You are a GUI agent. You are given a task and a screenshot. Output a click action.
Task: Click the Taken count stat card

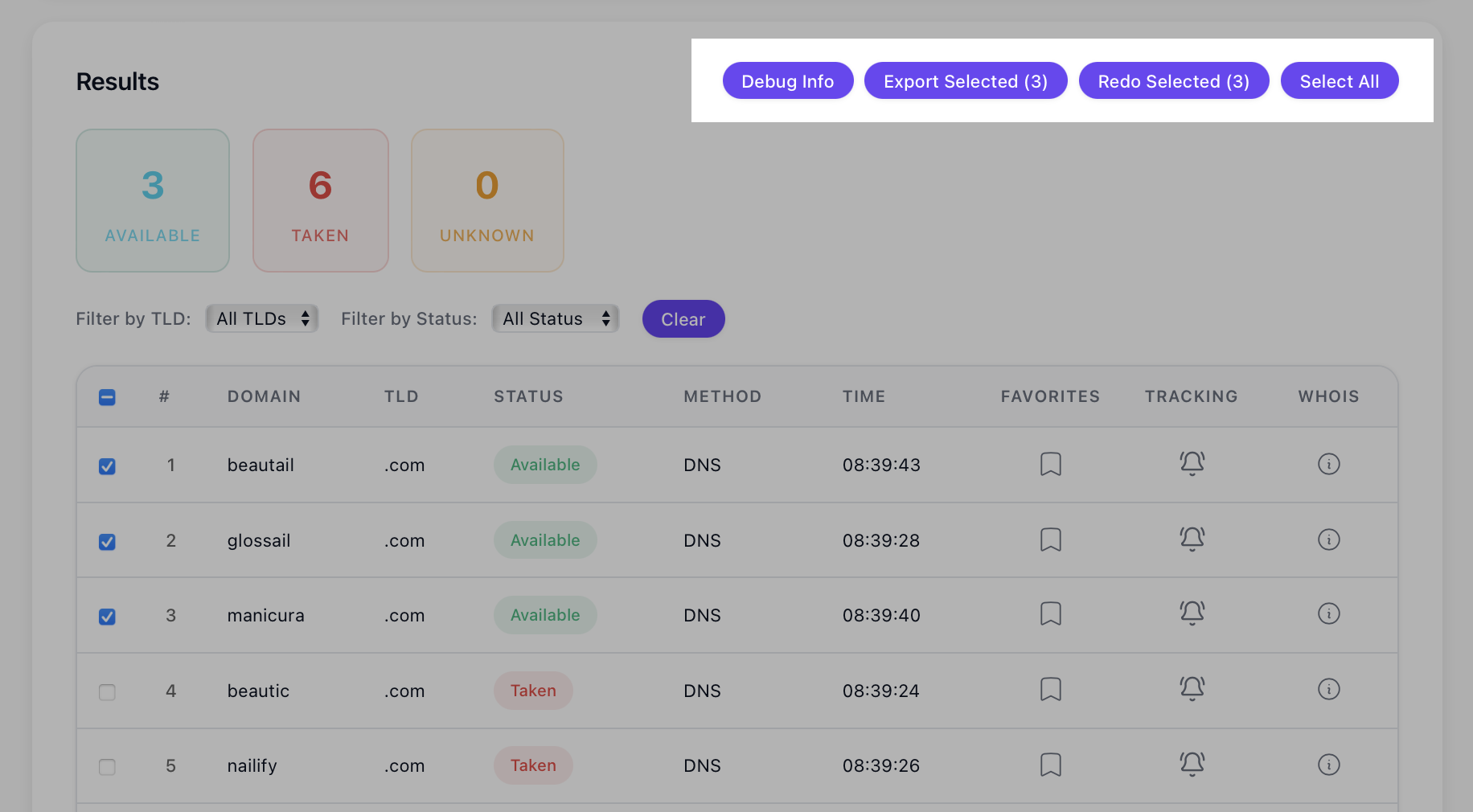coord(320,201)
